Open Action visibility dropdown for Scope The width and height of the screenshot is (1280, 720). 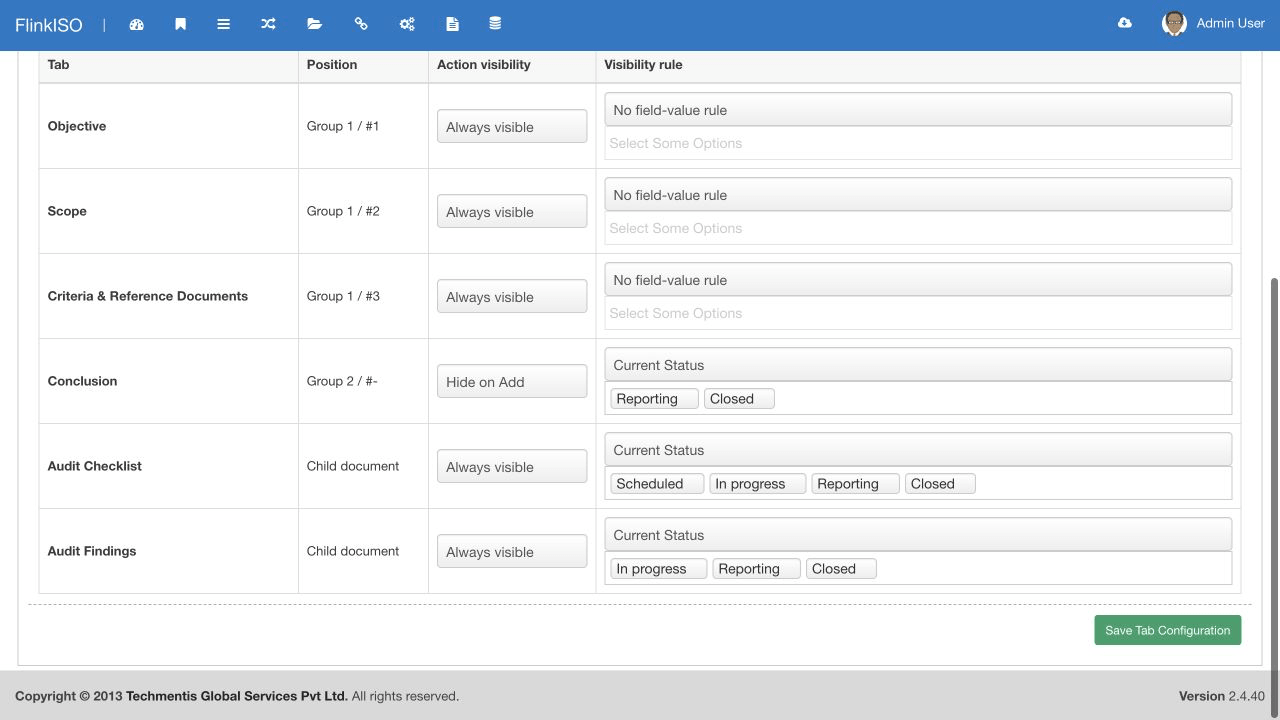(512, 211)
